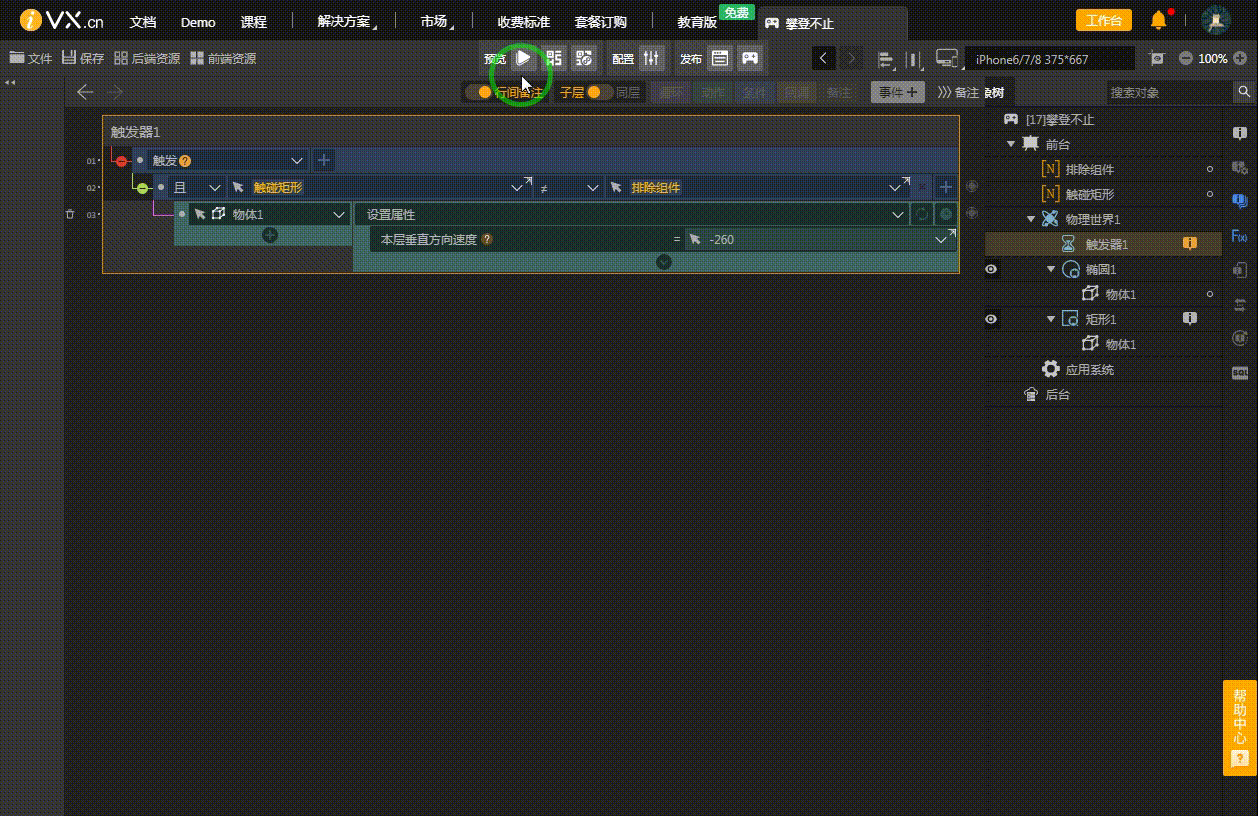Open the 市场 menu
The image size is (1258, 816).
(x=436, y=21)
